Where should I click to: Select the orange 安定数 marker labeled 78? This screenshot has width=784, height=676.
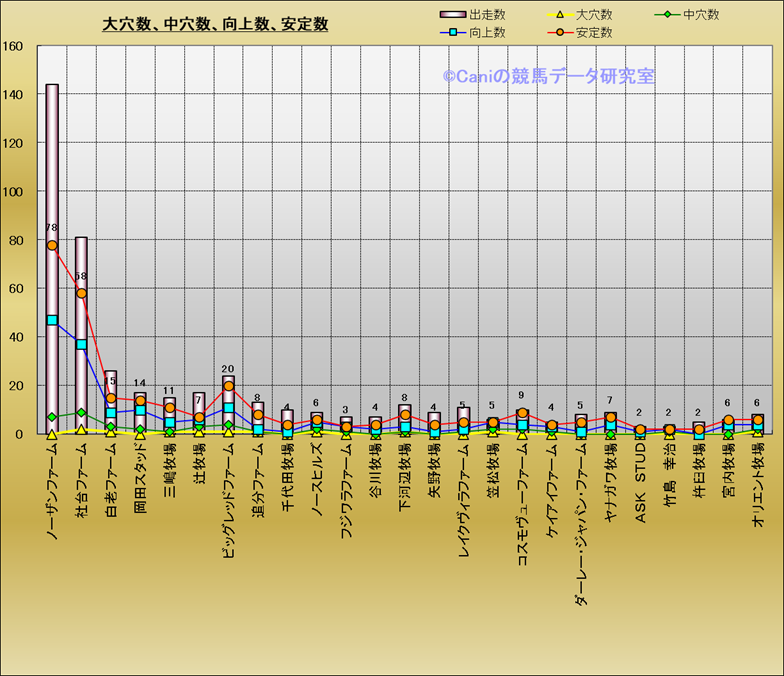52,245
